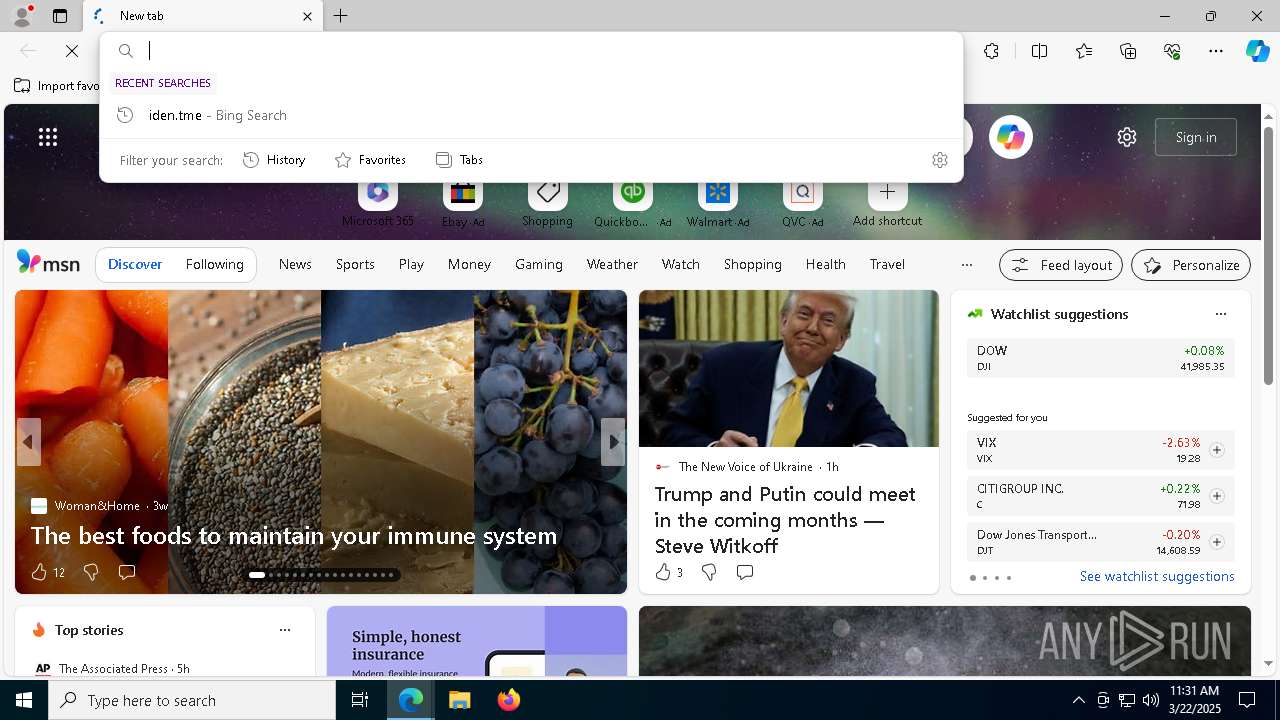Open page settings gear icon

[1127, 137]
